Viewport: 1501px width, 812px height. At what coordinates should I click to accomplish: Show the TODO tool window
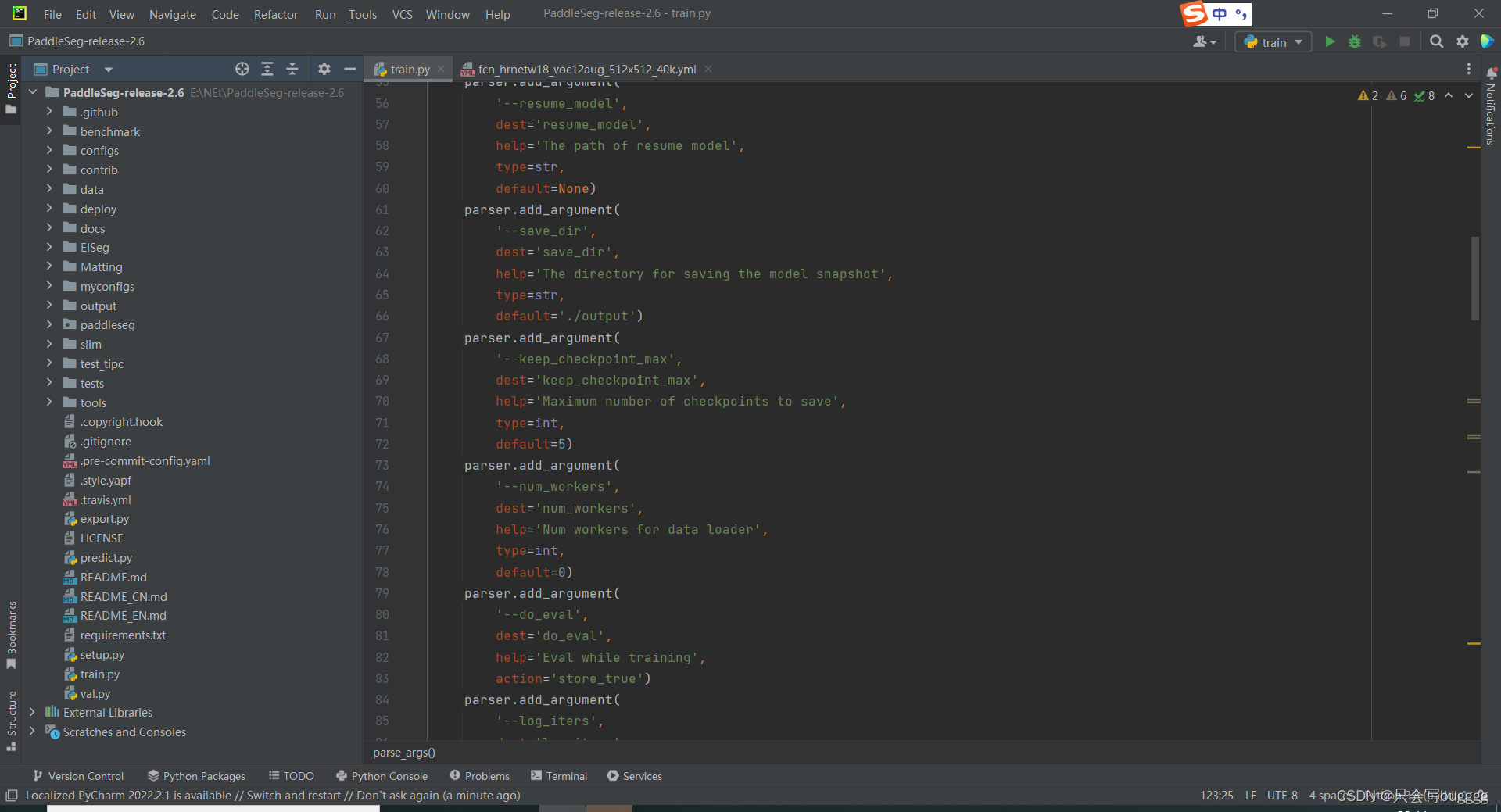coord(291,776)
